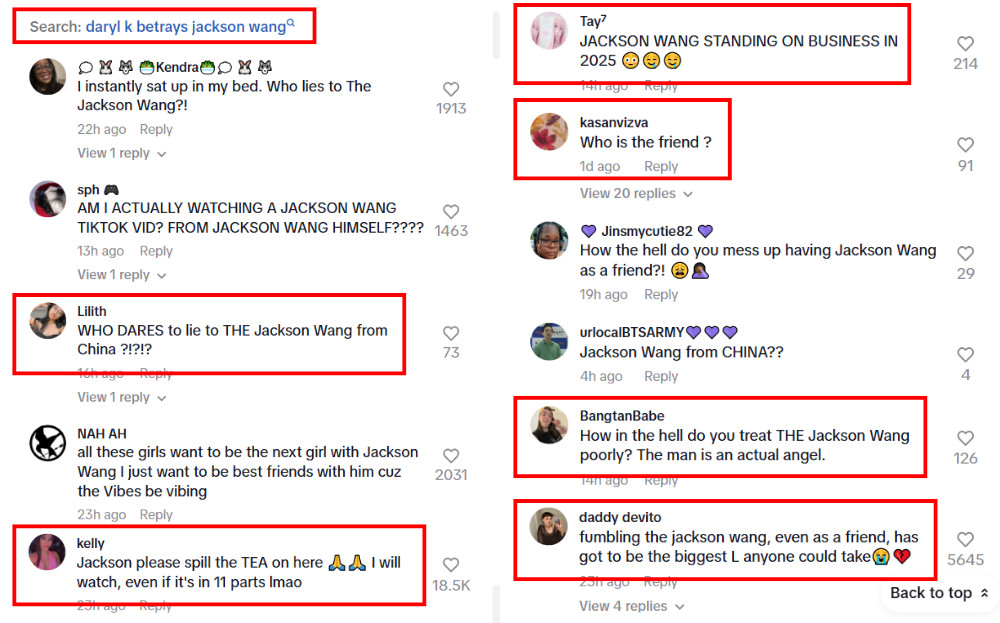Like NAH AH comment with 2031 likes
The image size is (1000, 623).
pyautogui.click(x=451, y=456)
